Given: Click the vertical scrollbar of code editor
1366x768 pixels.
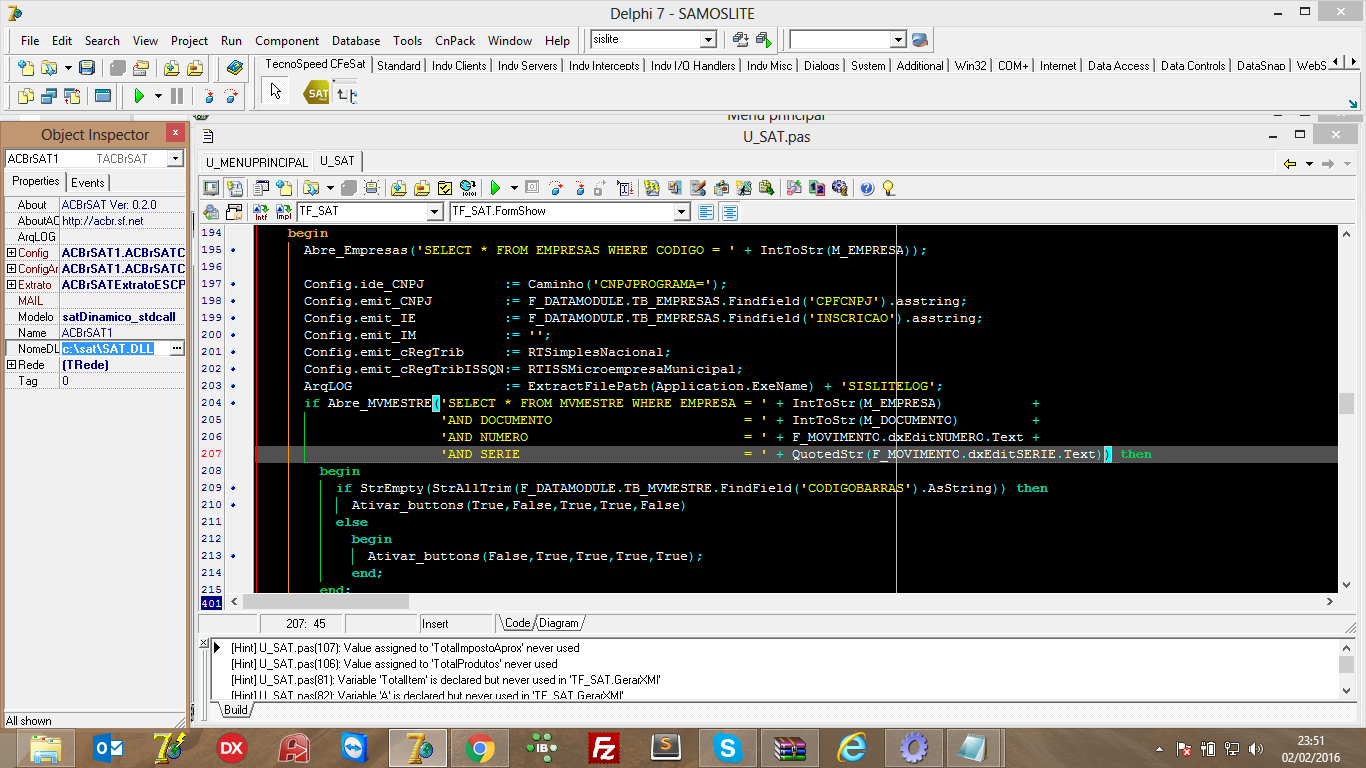Looking at the screenshot, I should coord(1346,408).
